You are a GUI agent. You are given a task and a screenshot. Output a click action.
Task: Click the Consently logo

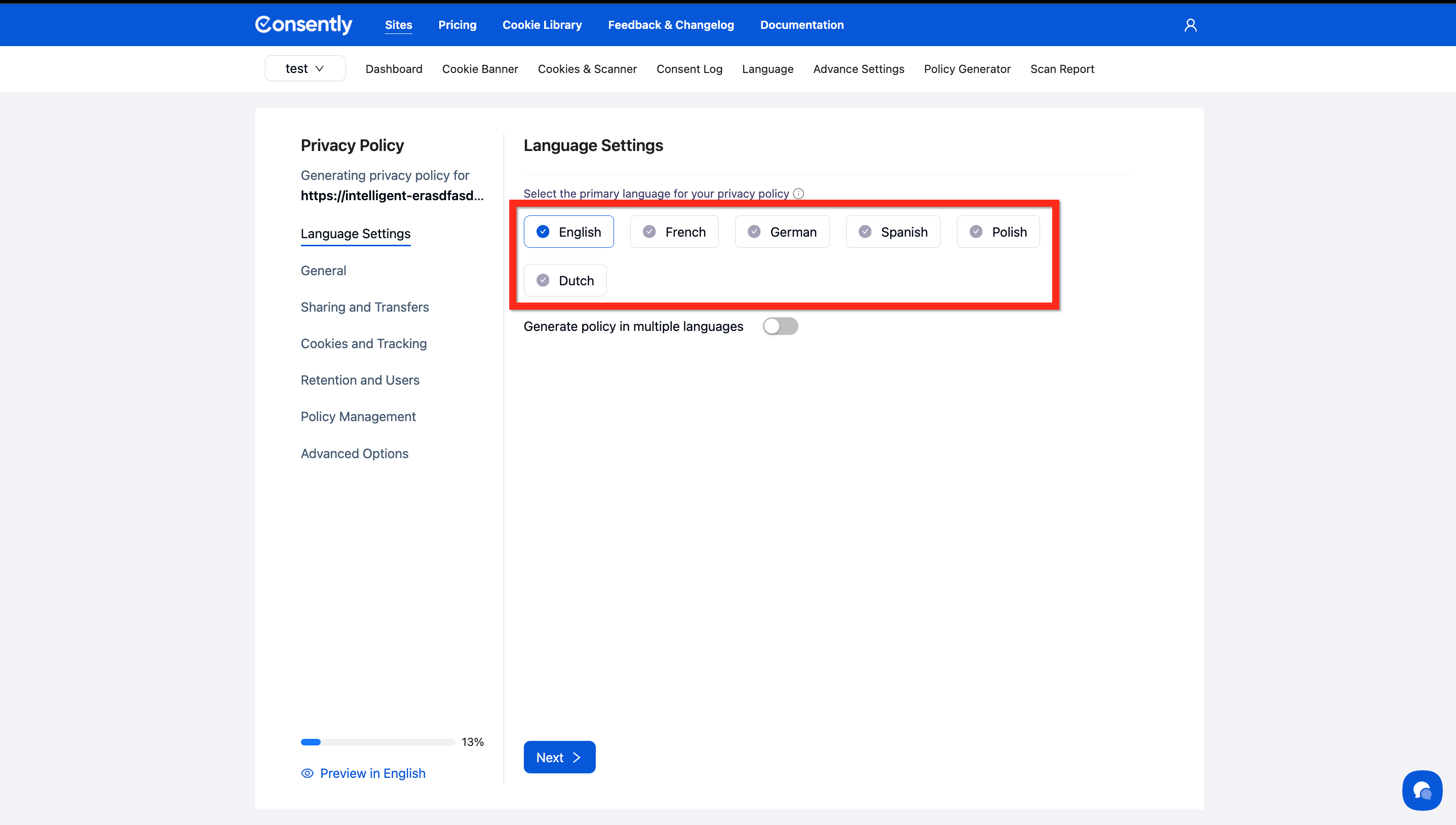303,24
